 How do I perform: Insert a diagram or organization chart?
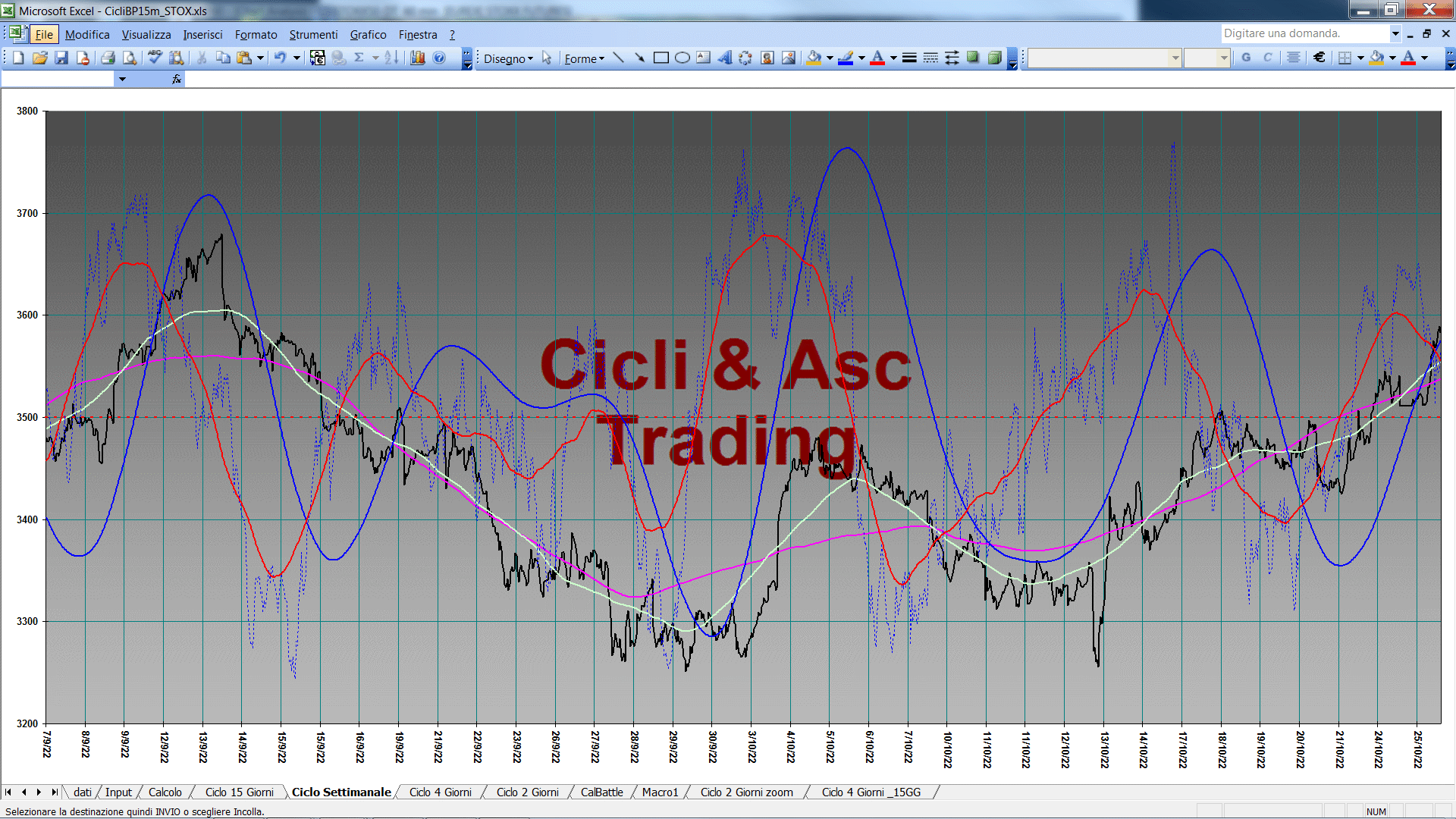coord(745,58)
